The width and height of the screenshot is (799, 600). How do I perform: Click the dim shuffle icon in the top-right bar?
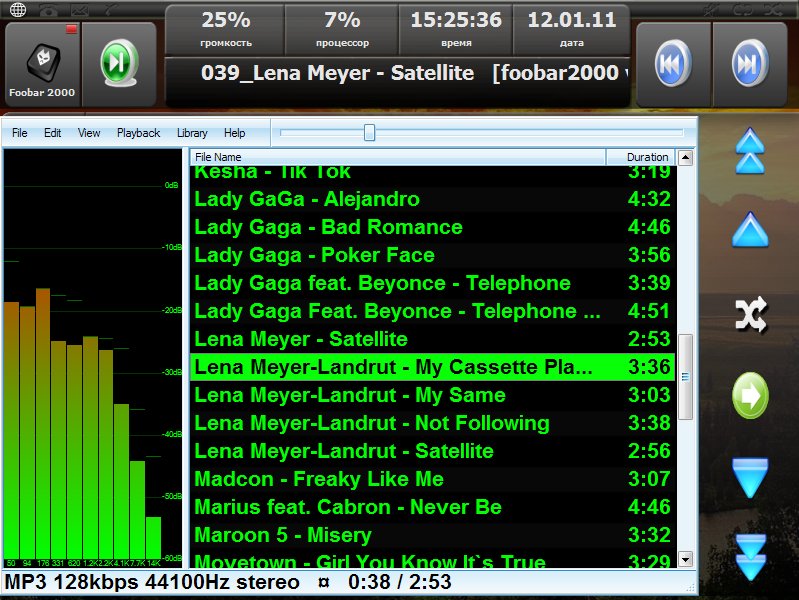click(x=773, y=9)
